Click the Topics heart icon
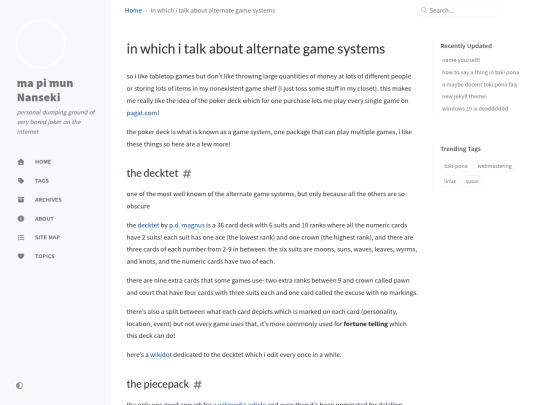540x405 pixels. point(21,256)
